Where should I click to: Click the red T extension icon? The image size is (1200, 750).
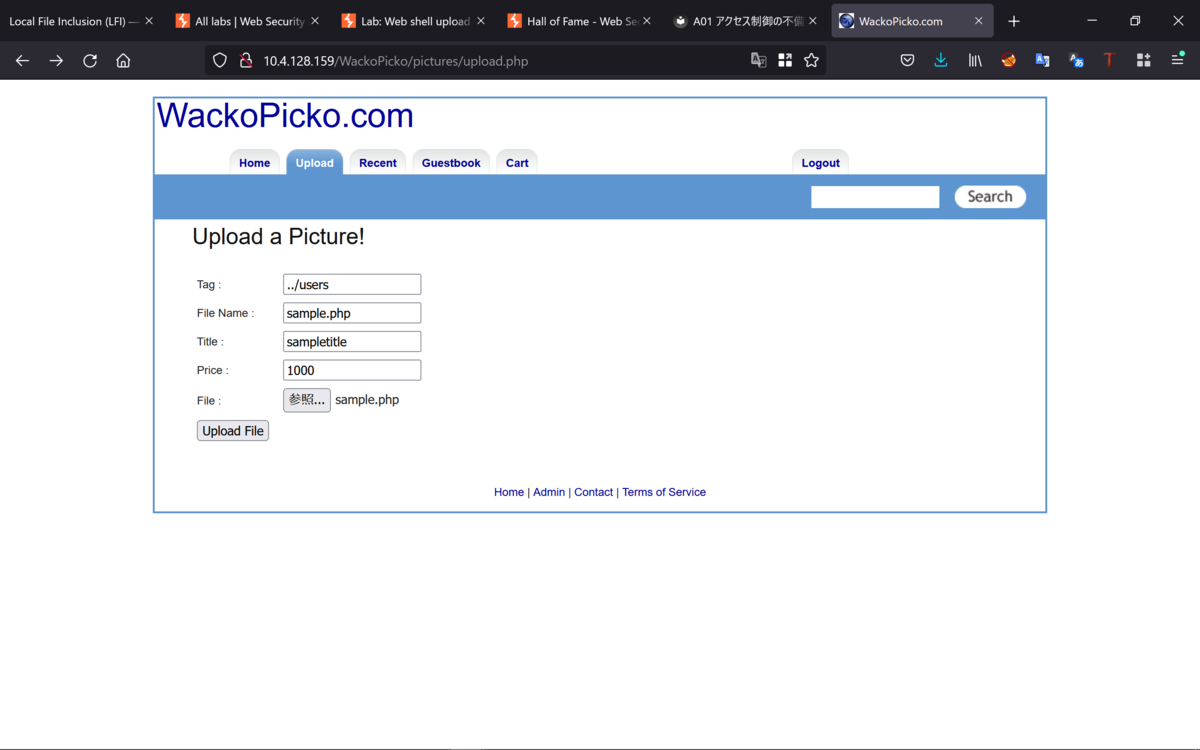point(1109,61)
